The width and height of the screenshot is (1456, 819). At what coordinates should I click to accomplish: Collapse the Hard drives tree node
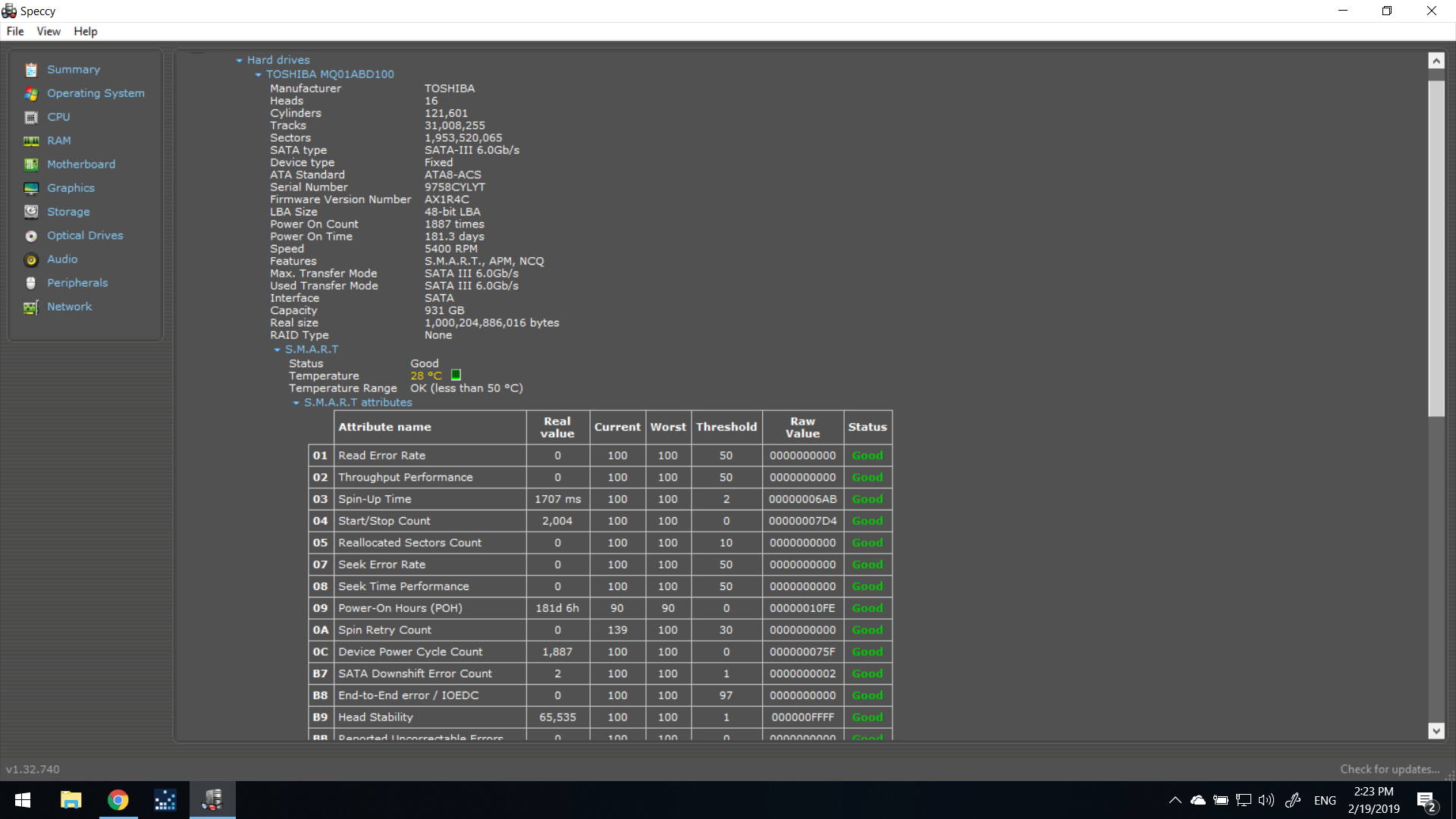240,60
